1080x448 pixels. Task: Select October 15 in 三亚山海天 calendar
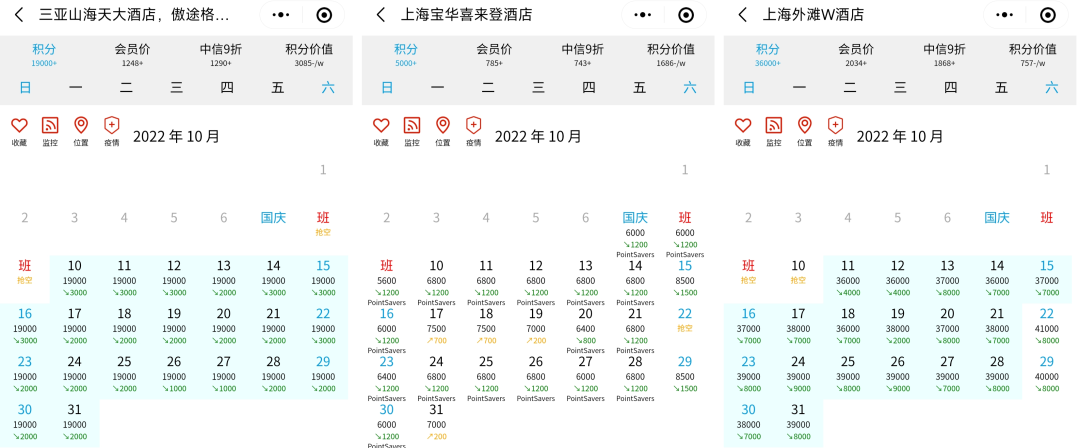pos(323,279)
